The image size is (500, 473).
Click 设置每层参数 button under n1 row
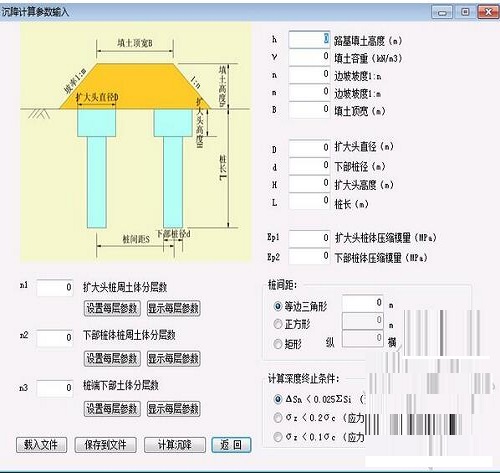(x=112, y=308)
